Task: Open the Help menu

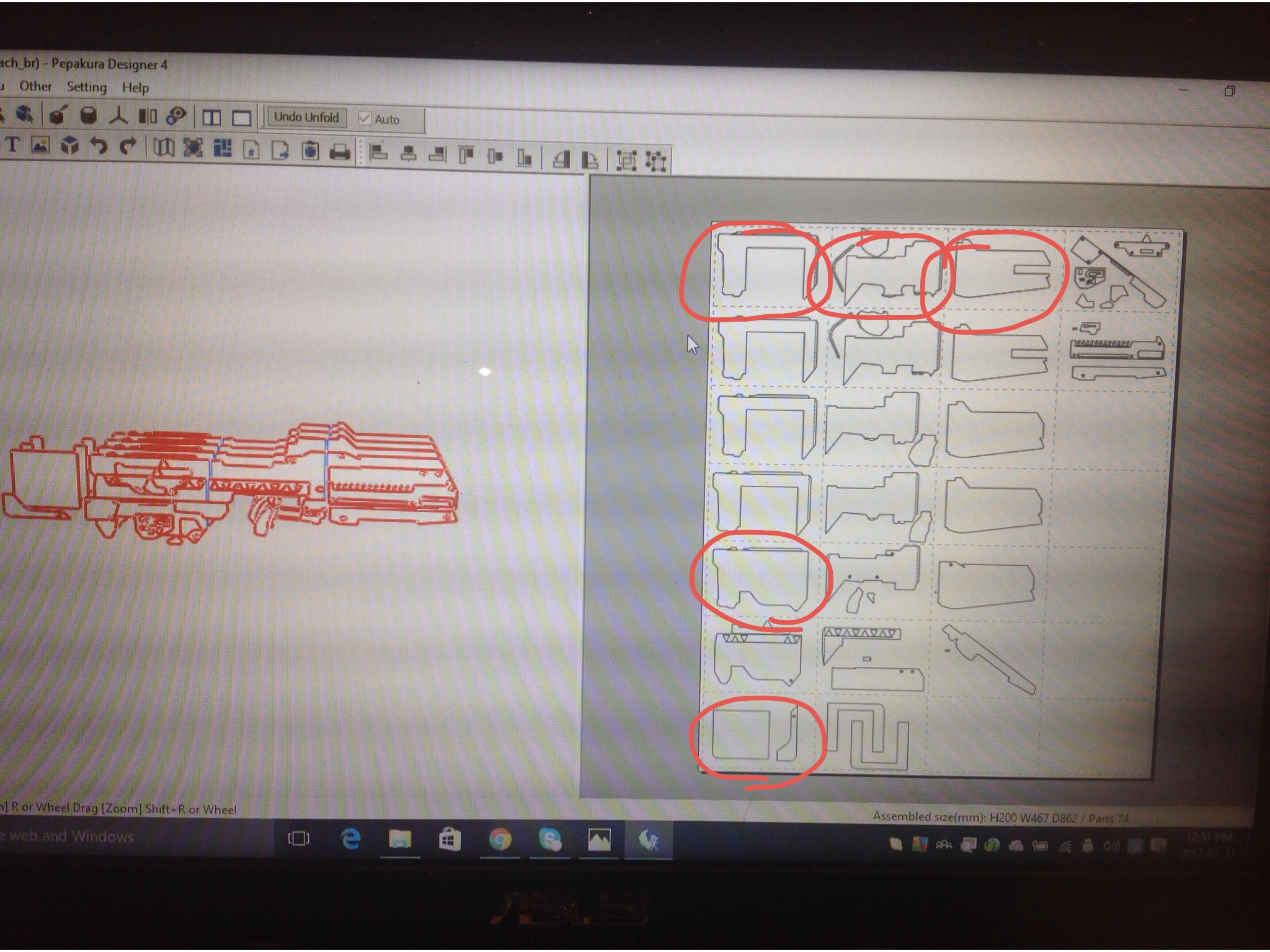Action: [135, 88]
